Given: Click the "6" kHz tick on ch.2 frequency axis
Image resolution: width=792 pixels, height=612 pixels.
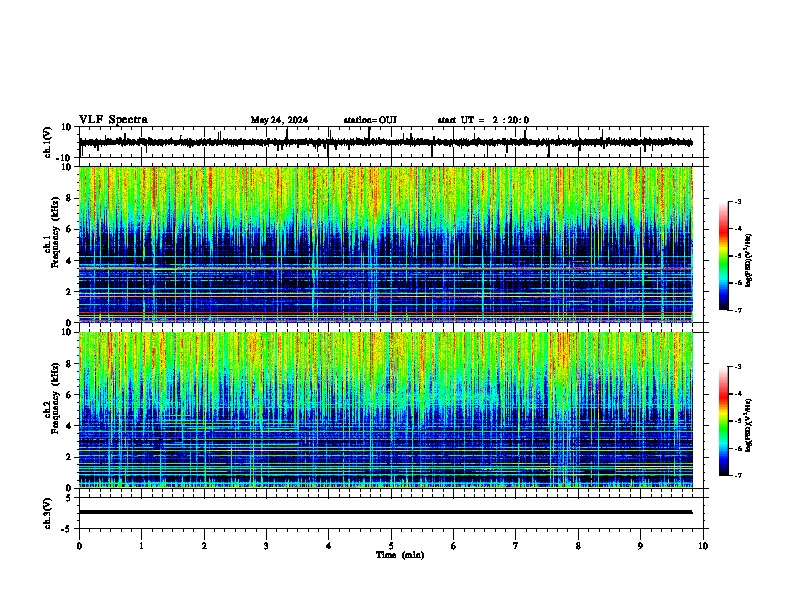Looking at the screenshot, I should tap(69, 395).
